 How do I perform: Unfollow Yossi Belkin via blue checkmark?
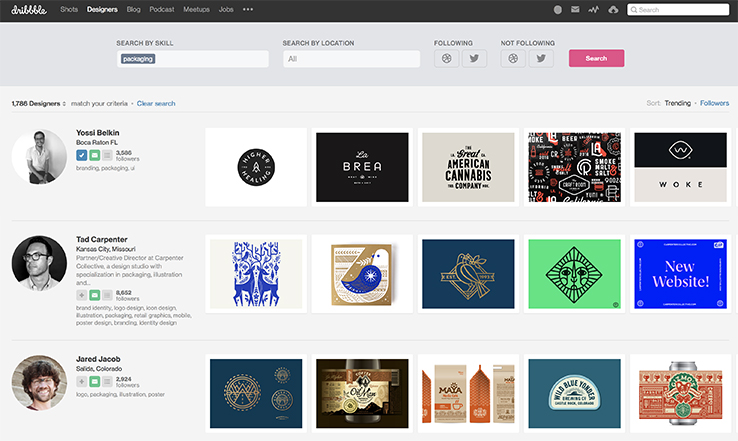point(81,155)
